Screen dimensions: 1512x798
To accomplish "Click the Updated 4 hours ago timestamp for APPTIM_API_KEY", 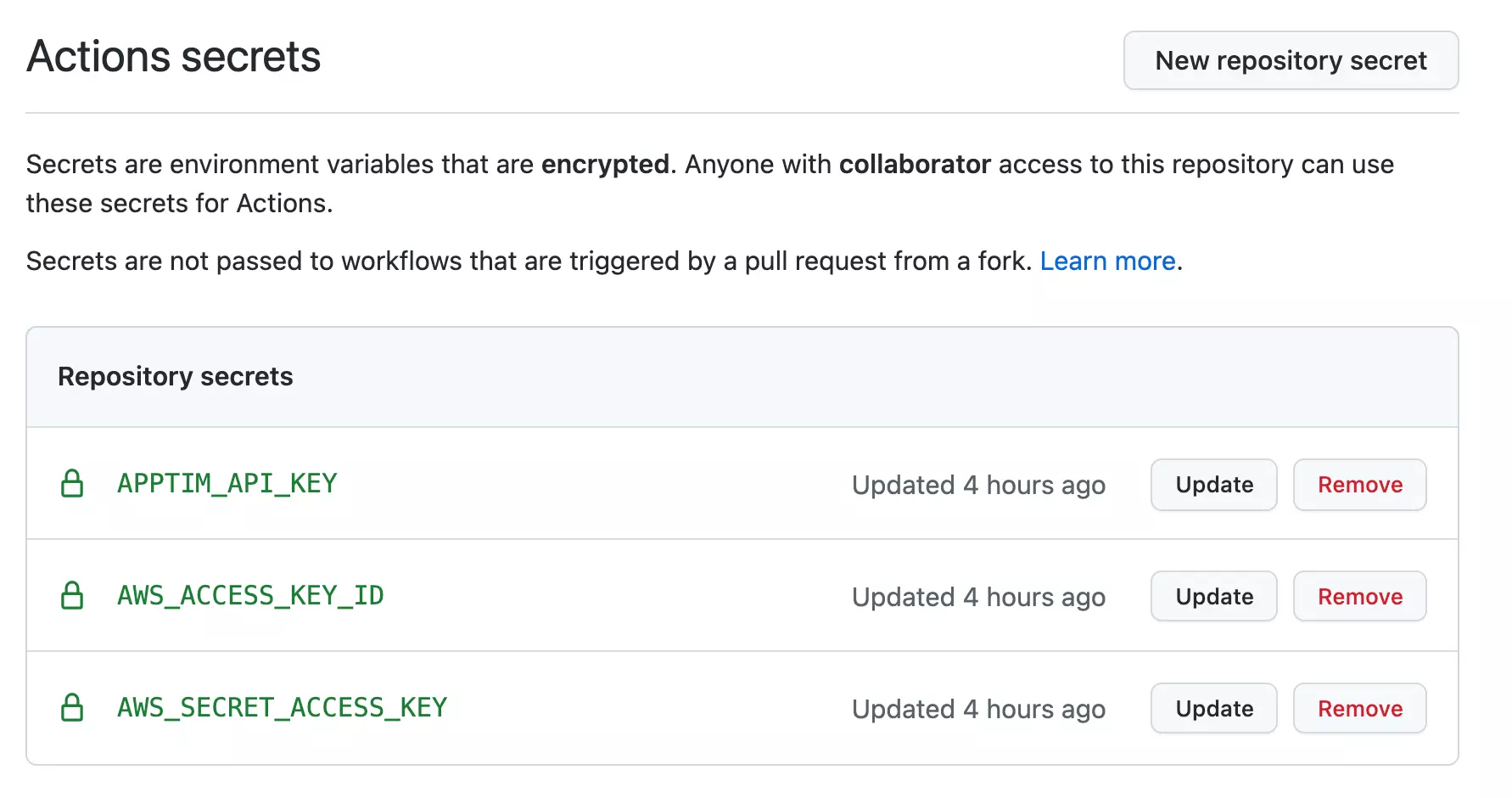I will [x=977, y=485].
